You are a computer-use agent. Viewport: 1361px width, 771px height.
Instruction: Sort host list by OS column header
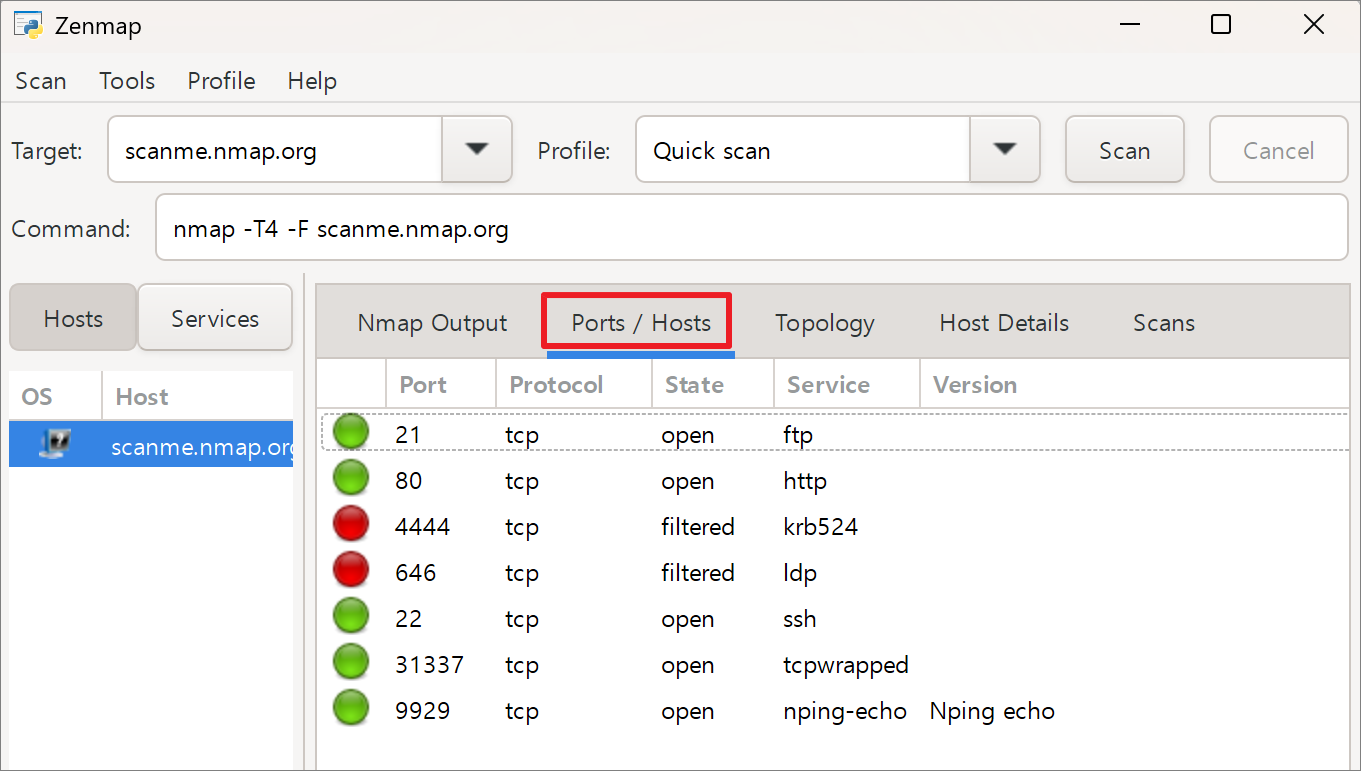[56, 397]
